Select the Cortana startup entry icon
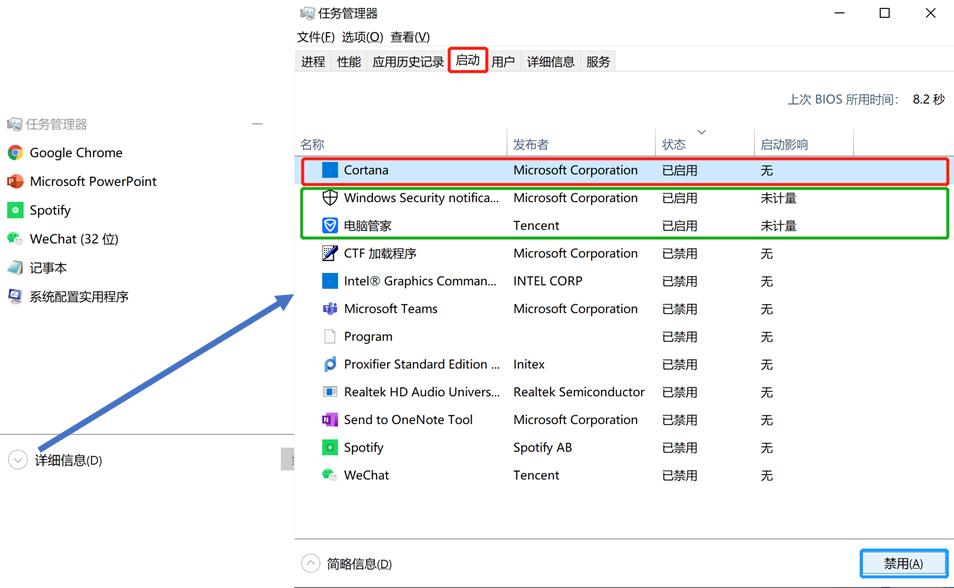954x588 pixels. 330,170
